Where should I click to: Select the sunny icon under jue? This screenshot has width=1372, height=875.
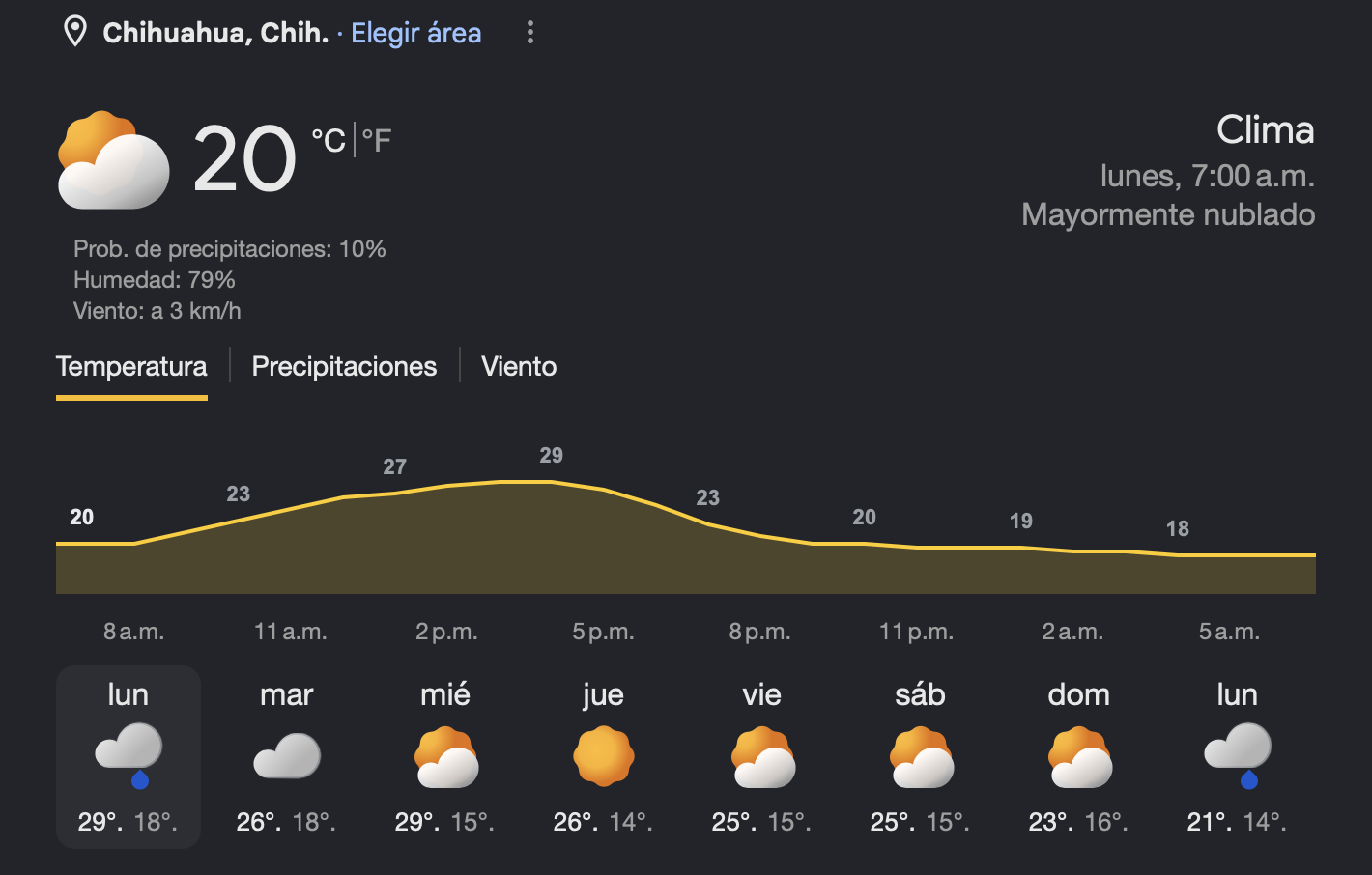coord(604,756)
